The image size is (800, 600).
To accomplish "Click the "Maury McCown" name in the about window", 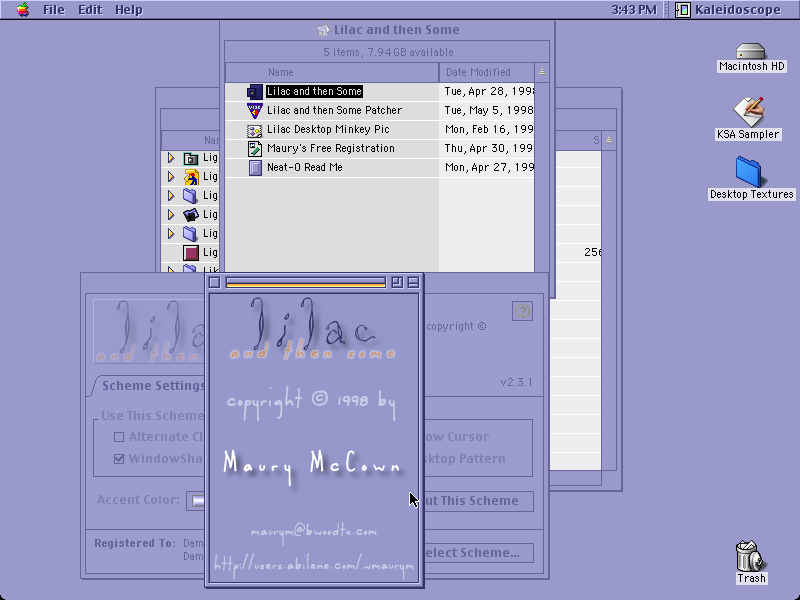I will pos(312,466).
